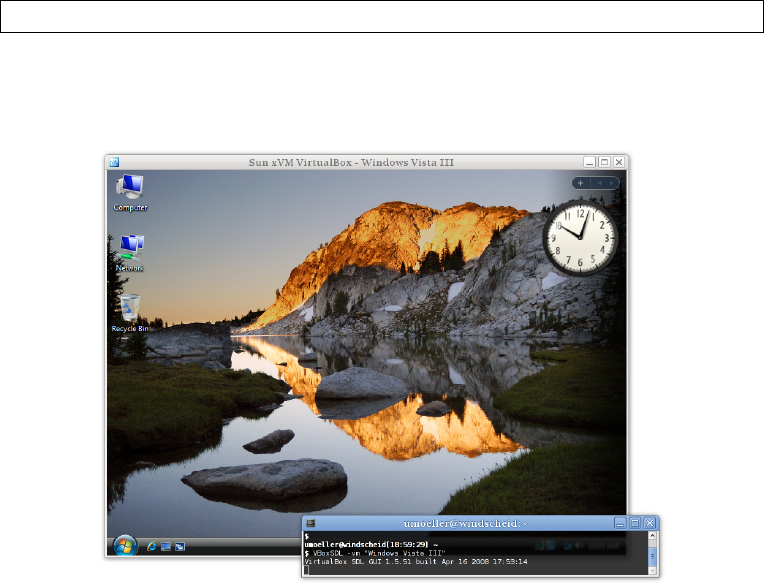Viewport: 764px width, 584px height.
Task: Click the sidebar previous gadgets arrow
Action: 600,183
